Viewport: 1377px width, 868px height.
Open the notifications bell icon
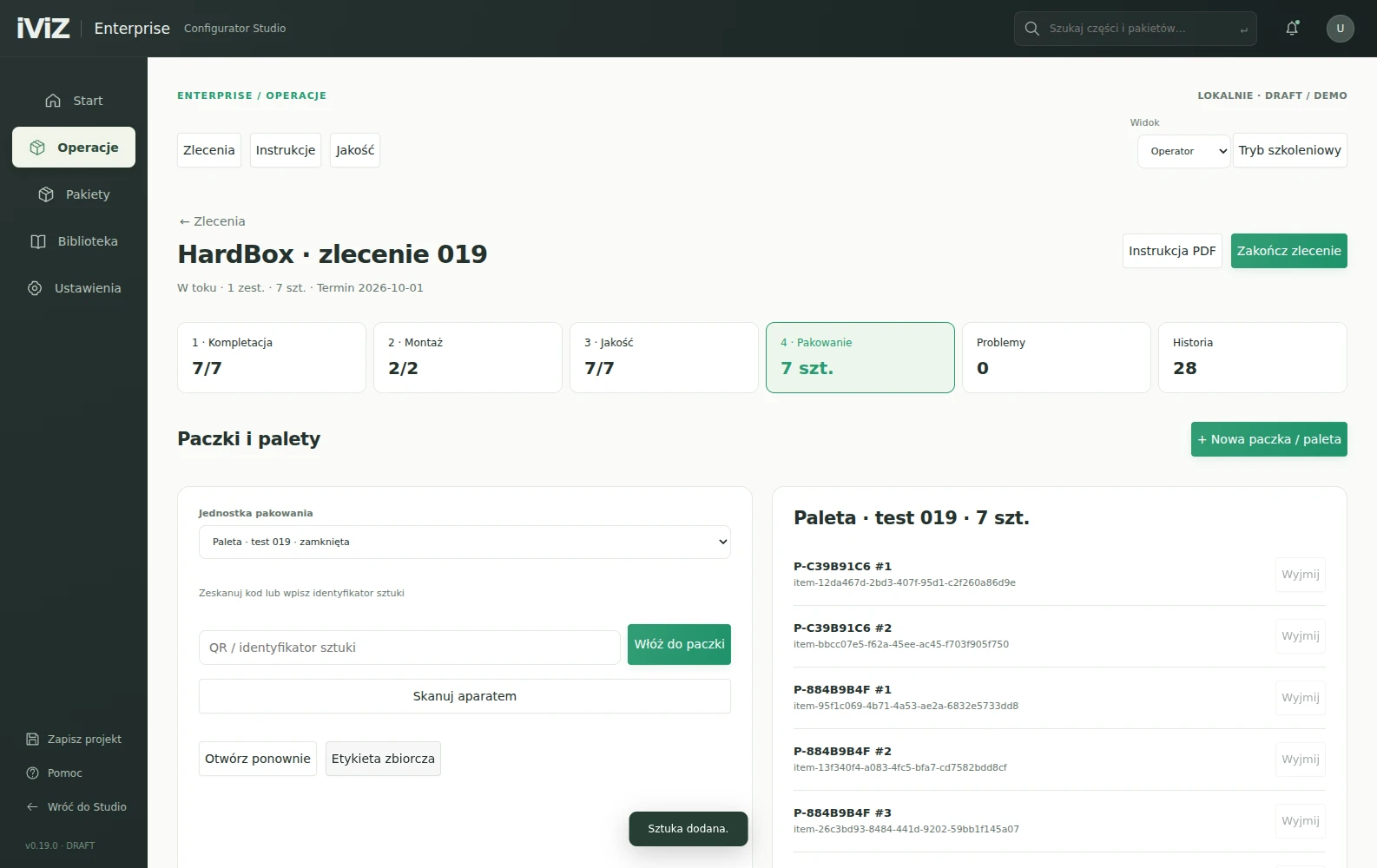1292,29
